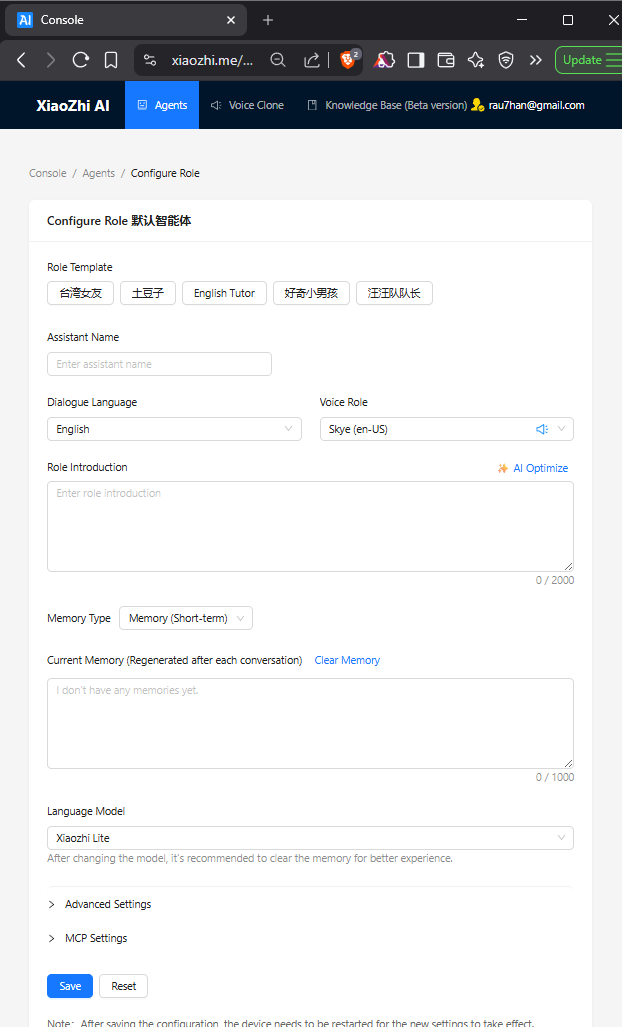Open Leo AI sparkle icon
The image size is (622, 1027).
pos(476,60)
